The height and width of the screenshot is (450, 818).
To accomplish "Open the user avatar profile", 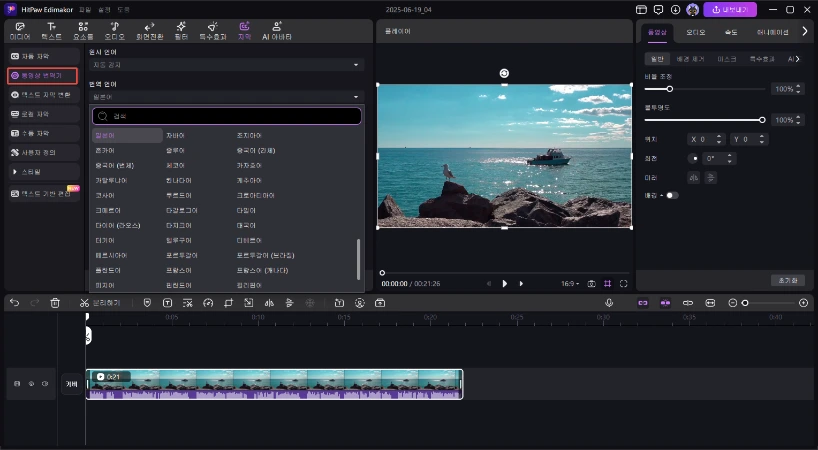I will [x=692, y=9].
